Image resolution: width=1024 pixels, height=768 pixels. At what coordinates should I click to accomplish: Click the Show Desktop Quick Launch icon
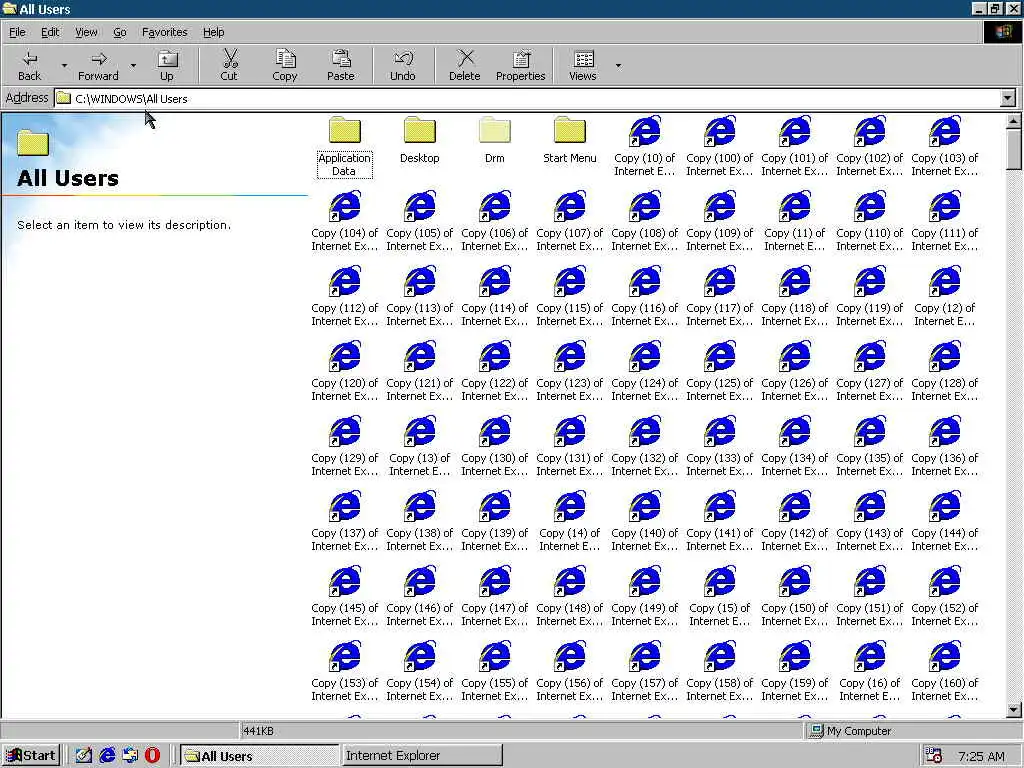[84, 756]
